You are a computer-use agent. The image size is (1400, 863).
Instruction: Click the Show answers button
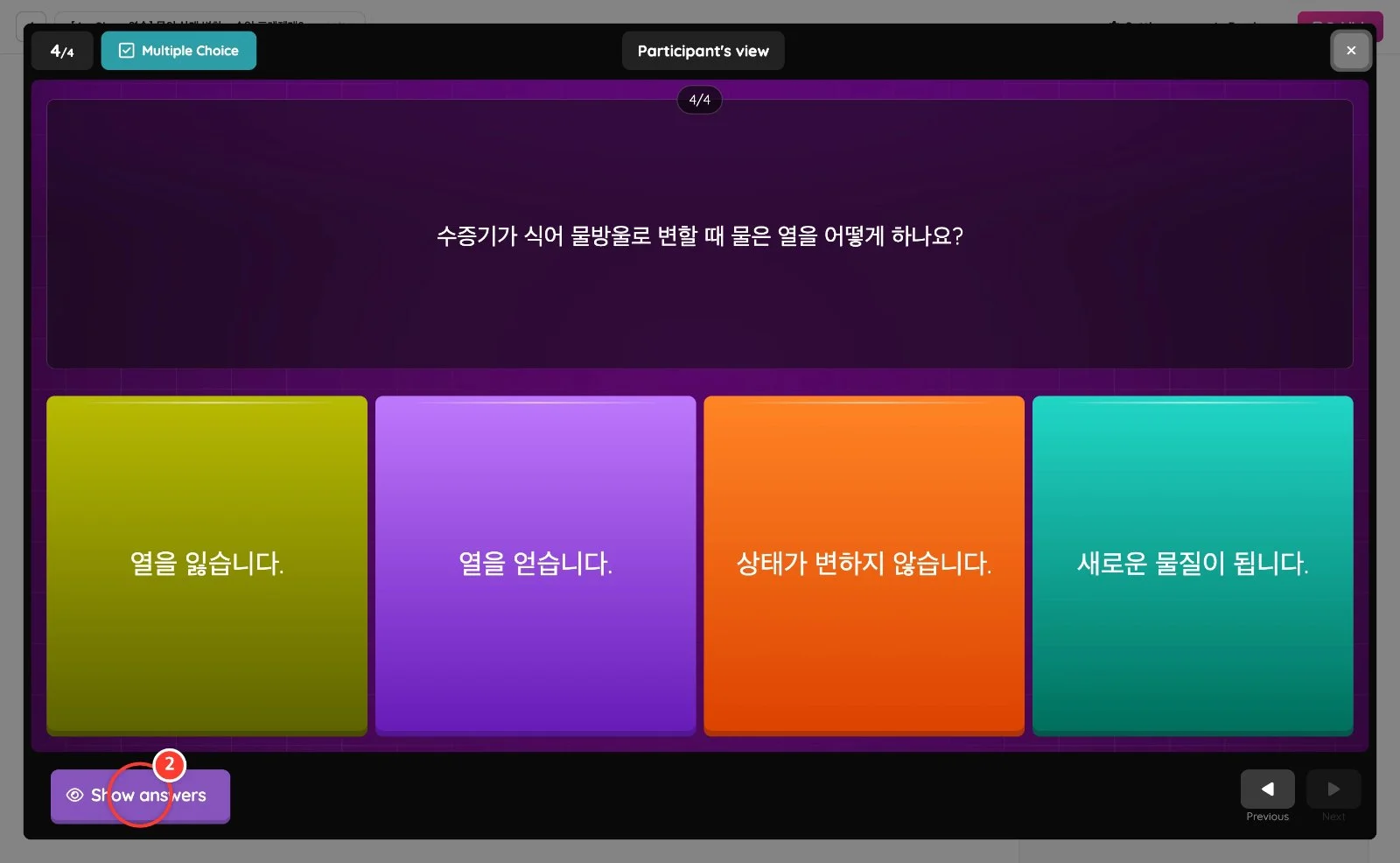point(140,796)
